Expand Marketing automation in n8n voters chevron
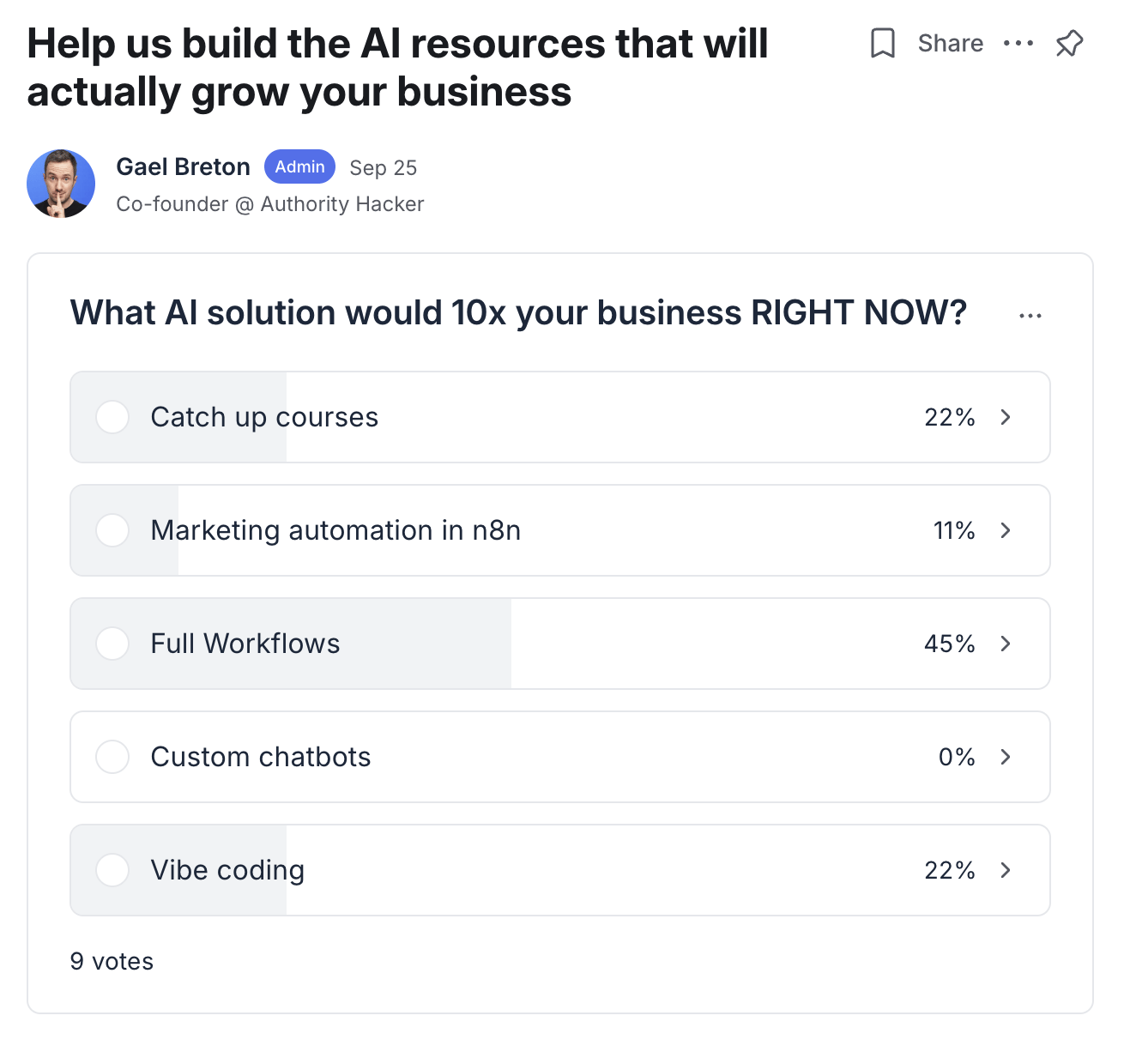This screenshot has width=1124, height=1064. [1006, 530]
